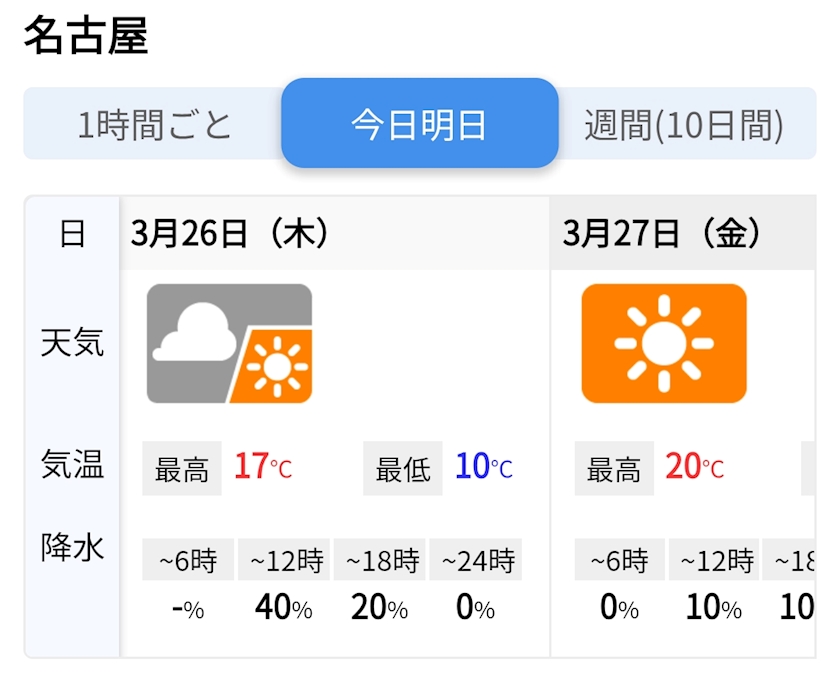Click the 10℃ low temperature value
840x673 pixels.
tap(483, 467)
